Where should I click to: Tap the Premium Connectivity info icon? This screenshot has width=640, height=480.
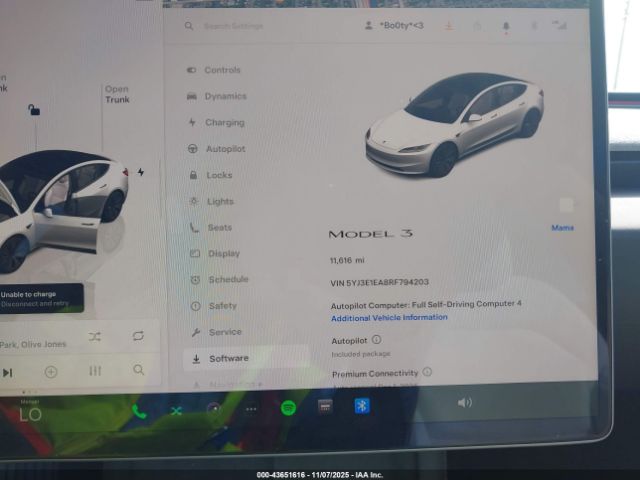tap(427, 372)
